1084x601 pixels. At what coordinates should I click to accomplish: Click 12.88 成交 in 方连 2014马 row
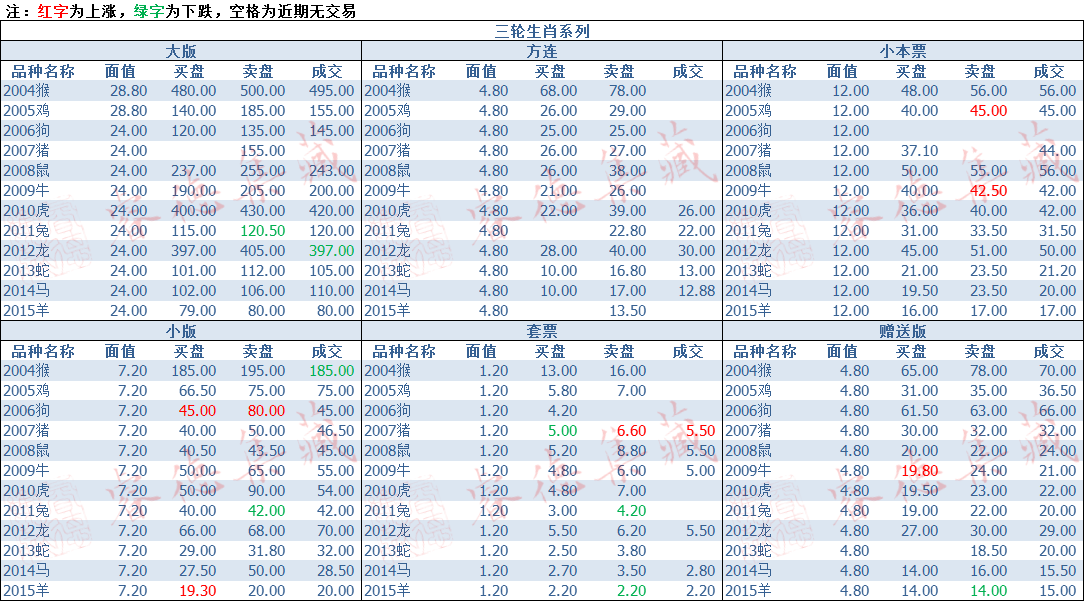click(x=696, y=291)
